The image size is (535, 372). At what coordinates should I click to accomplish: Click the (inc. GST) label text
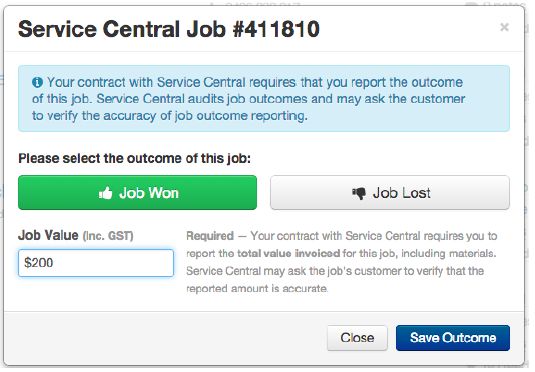tap(108, 236)
